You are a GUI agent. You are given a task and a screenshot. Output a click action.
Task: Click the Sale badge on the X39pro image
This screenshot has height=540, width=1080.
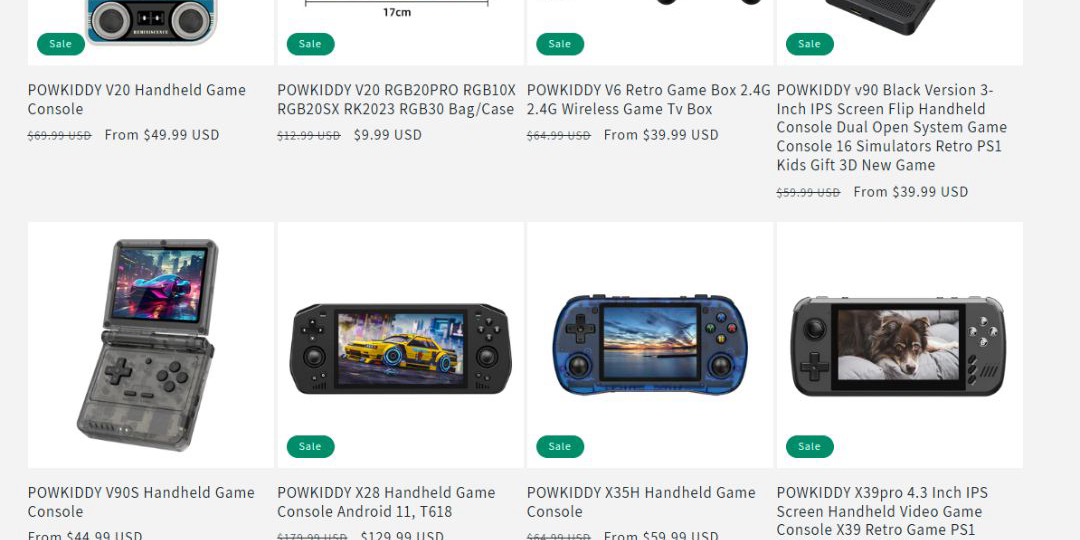(x=809, y=446)
